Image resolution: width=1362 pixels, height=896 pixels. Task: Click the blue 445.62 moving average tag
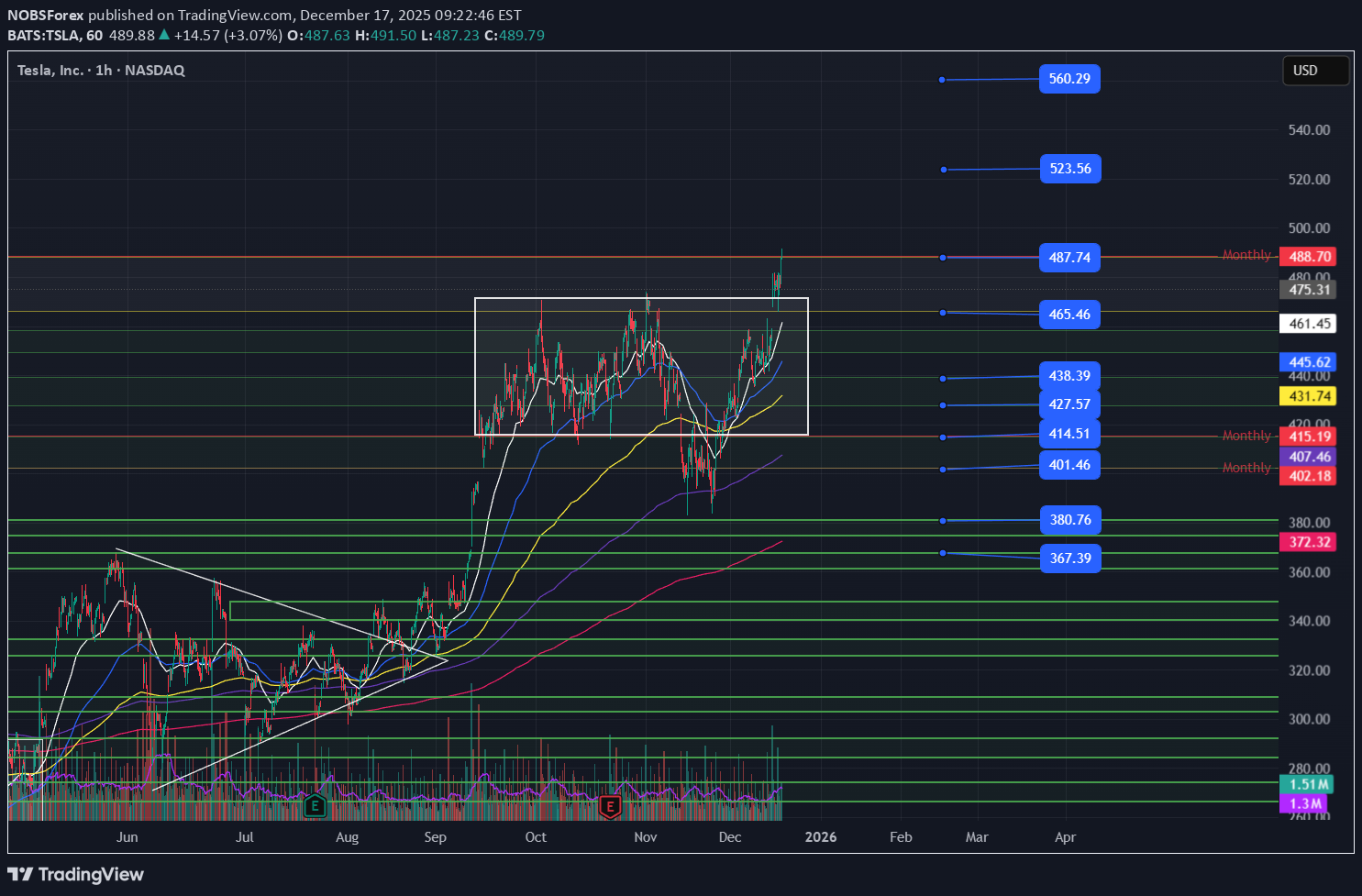click(x=1309, y=362)
